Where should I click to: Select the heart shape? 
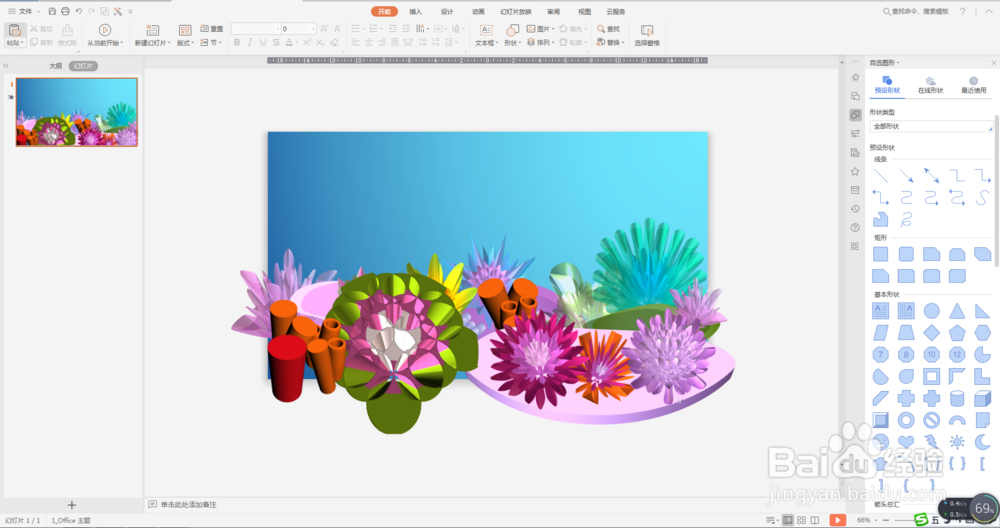tap(906, 441)
